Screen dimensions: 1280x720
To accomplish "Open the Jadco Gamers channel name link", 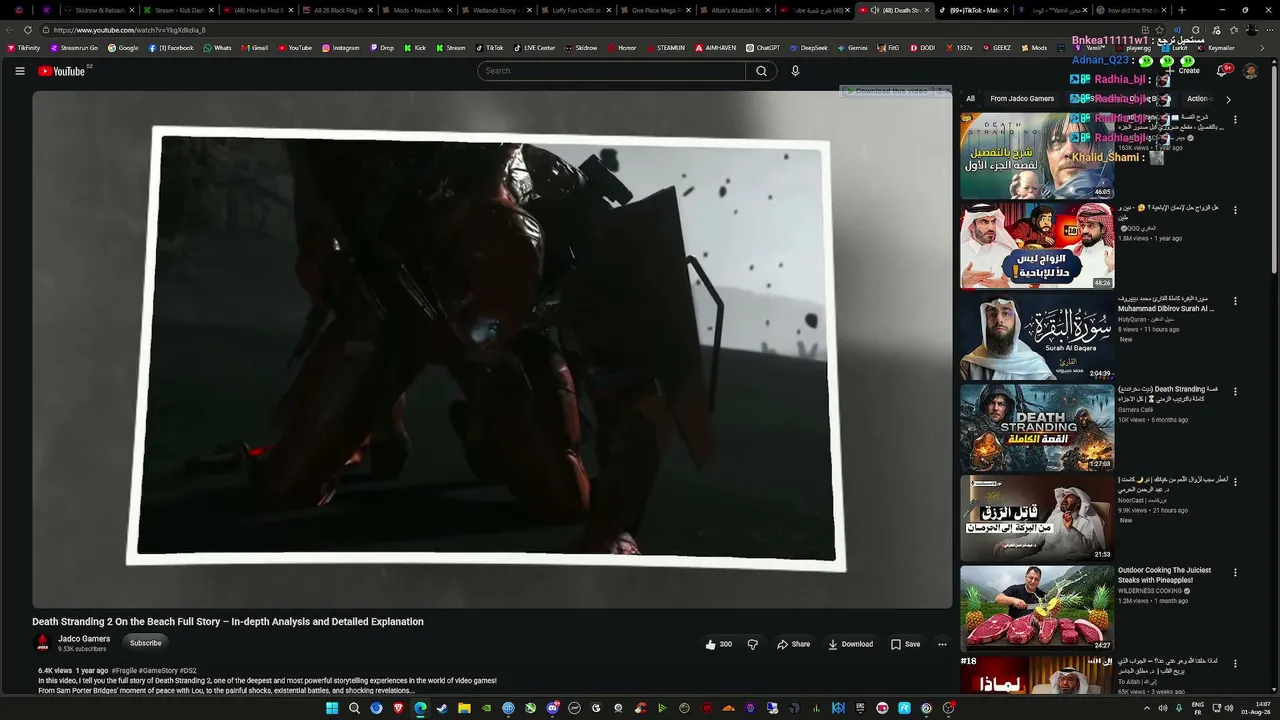I will [x=84, y=639].
